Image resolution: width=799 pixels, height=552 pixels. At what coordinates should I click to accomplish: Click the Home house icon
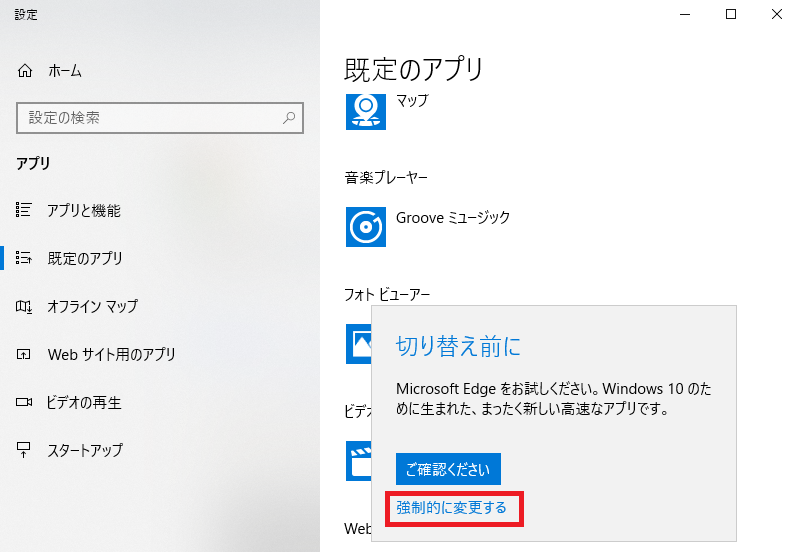(24, 70)
